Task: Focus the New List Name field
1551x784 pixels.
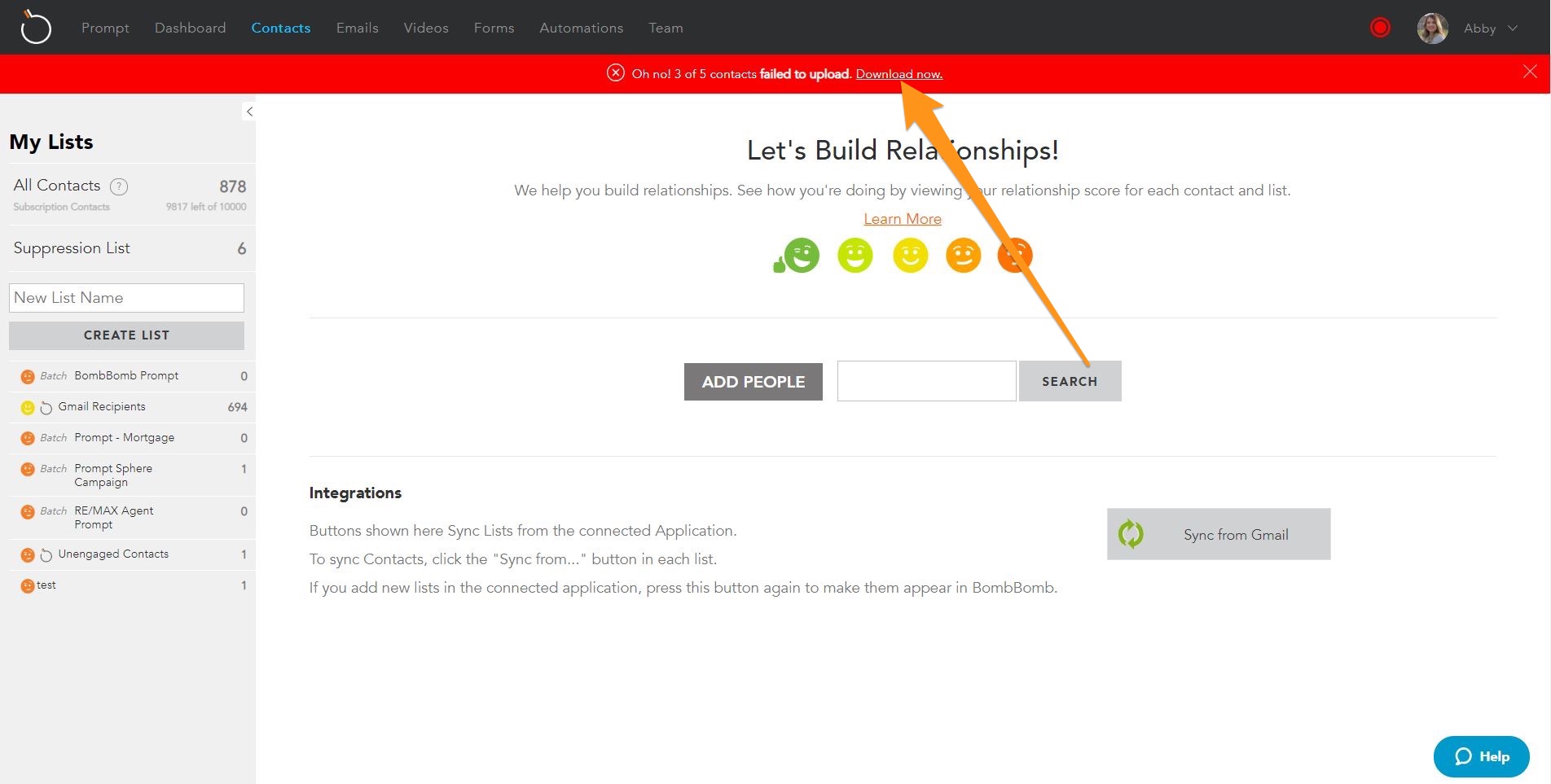Action: point(126,298)
